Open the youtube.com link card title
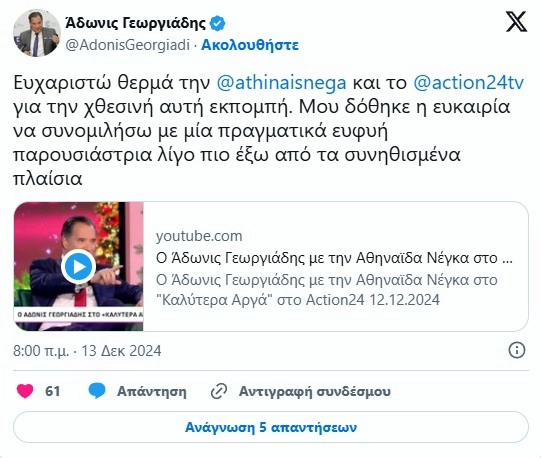Screen dimensions: 541x458 point(334,258)
